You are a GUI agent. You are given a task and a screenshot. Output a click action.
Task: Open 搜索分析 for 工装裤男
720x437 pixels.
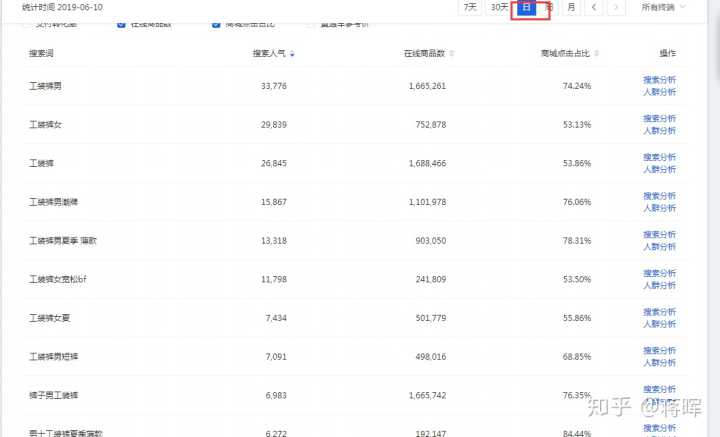point(659,80)
